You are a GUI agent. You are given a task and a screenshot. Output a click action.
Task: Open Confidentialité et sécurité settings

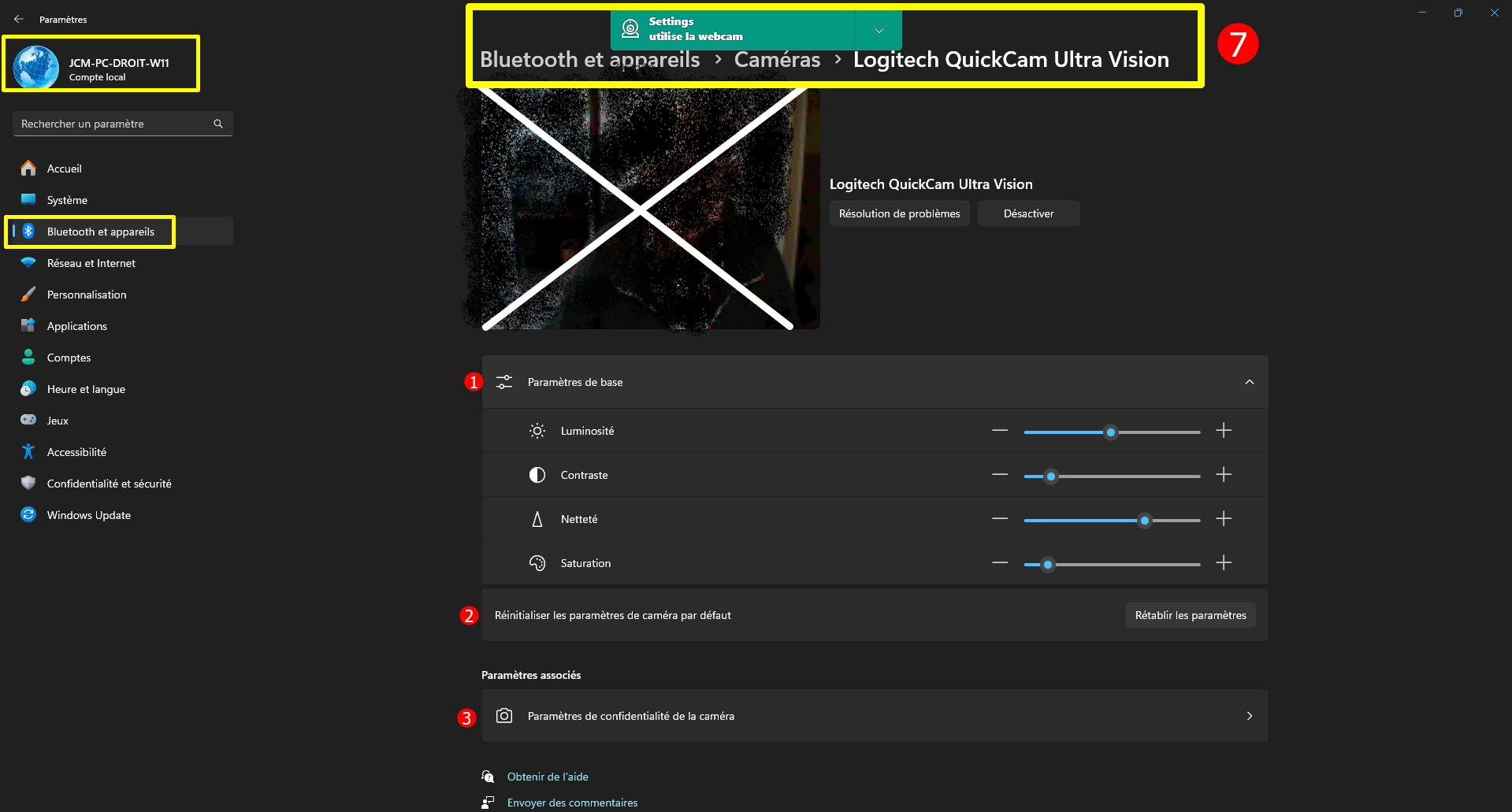123,484
